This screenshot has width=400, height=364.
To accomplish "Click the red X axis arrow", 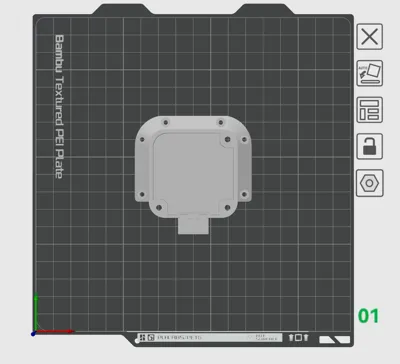I will [x=55, y=331].
